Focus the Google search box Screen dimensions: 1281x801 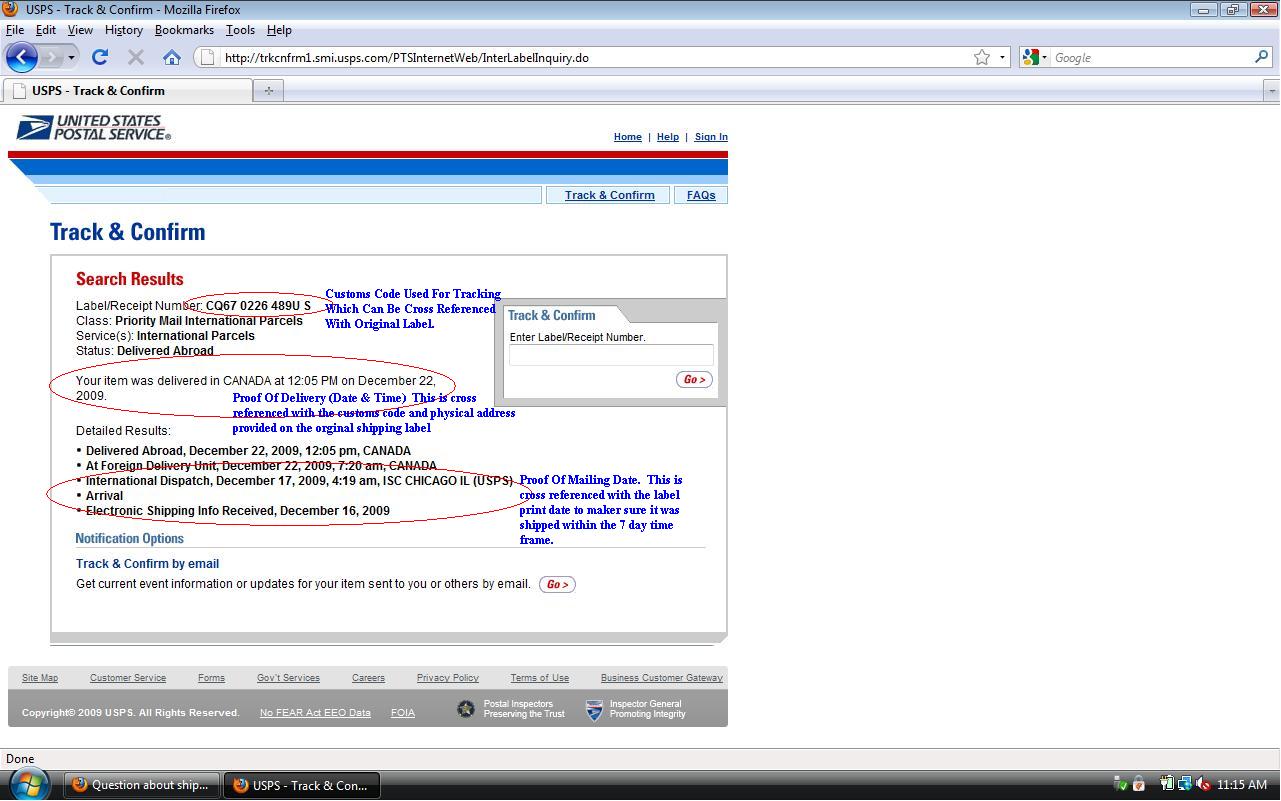point(1152,57)
